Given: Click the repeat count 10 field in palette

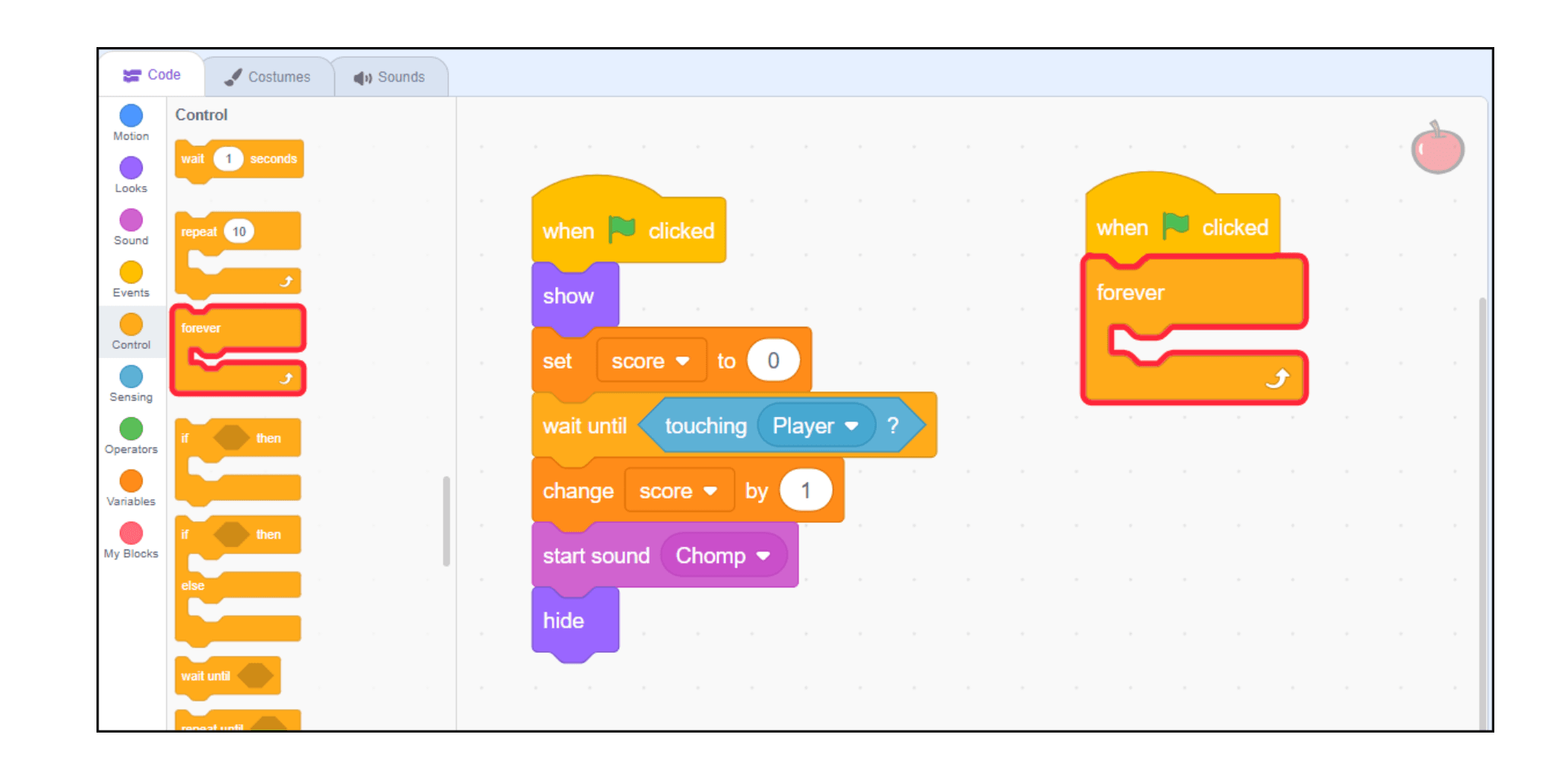Looking at the screenshot, I should pos(239,232).
